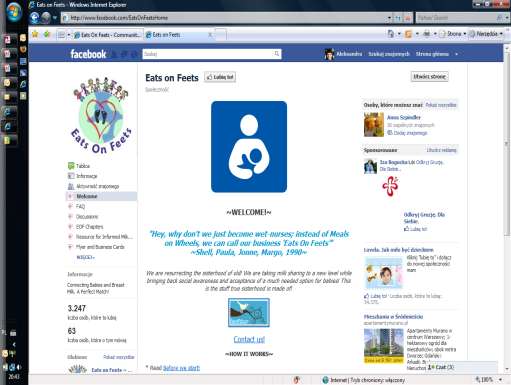
Task: Click the Internet Explorer back arrow button
Action: 34,17
